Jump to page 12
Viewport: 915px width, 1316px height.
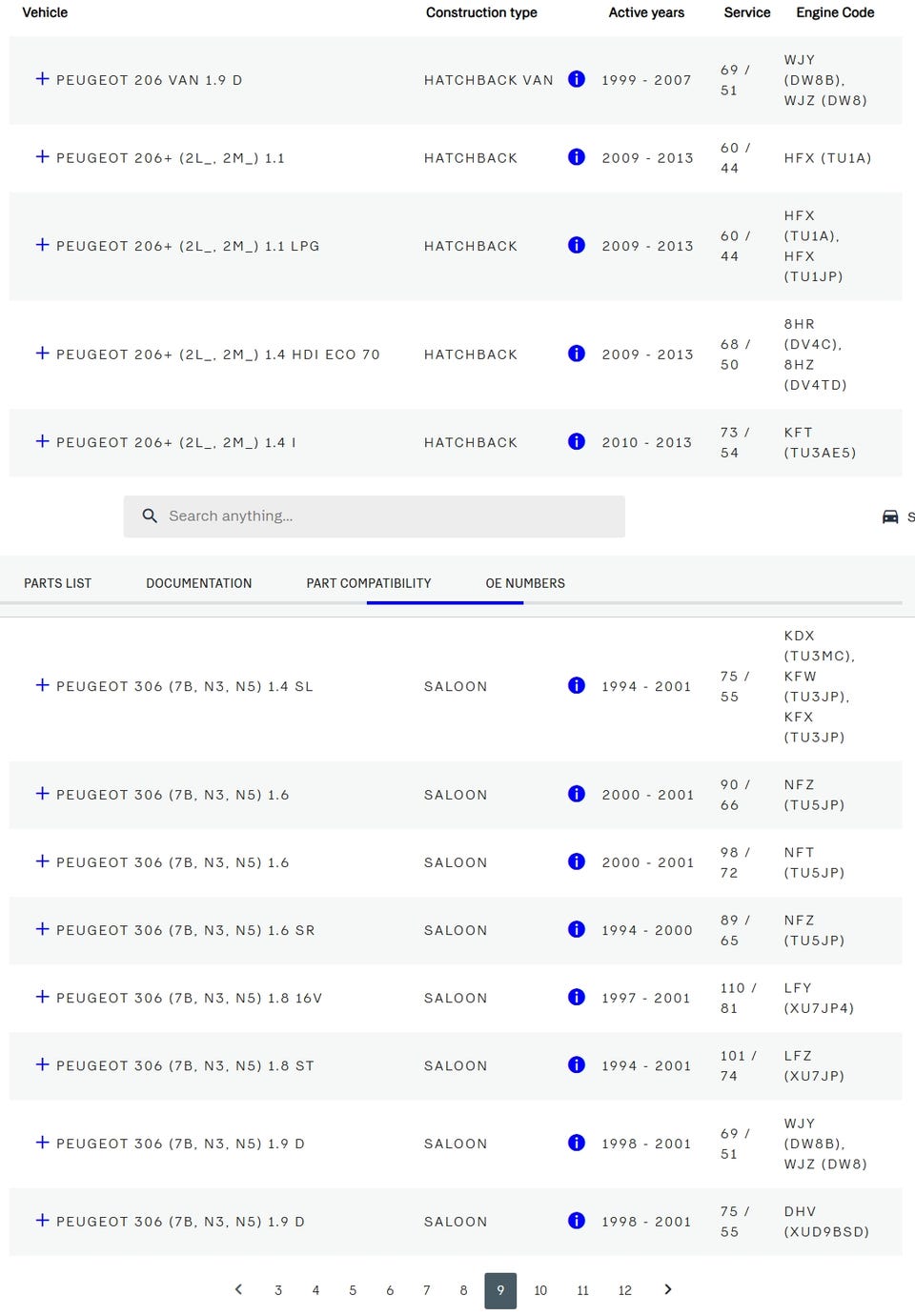click(624, 1290)
